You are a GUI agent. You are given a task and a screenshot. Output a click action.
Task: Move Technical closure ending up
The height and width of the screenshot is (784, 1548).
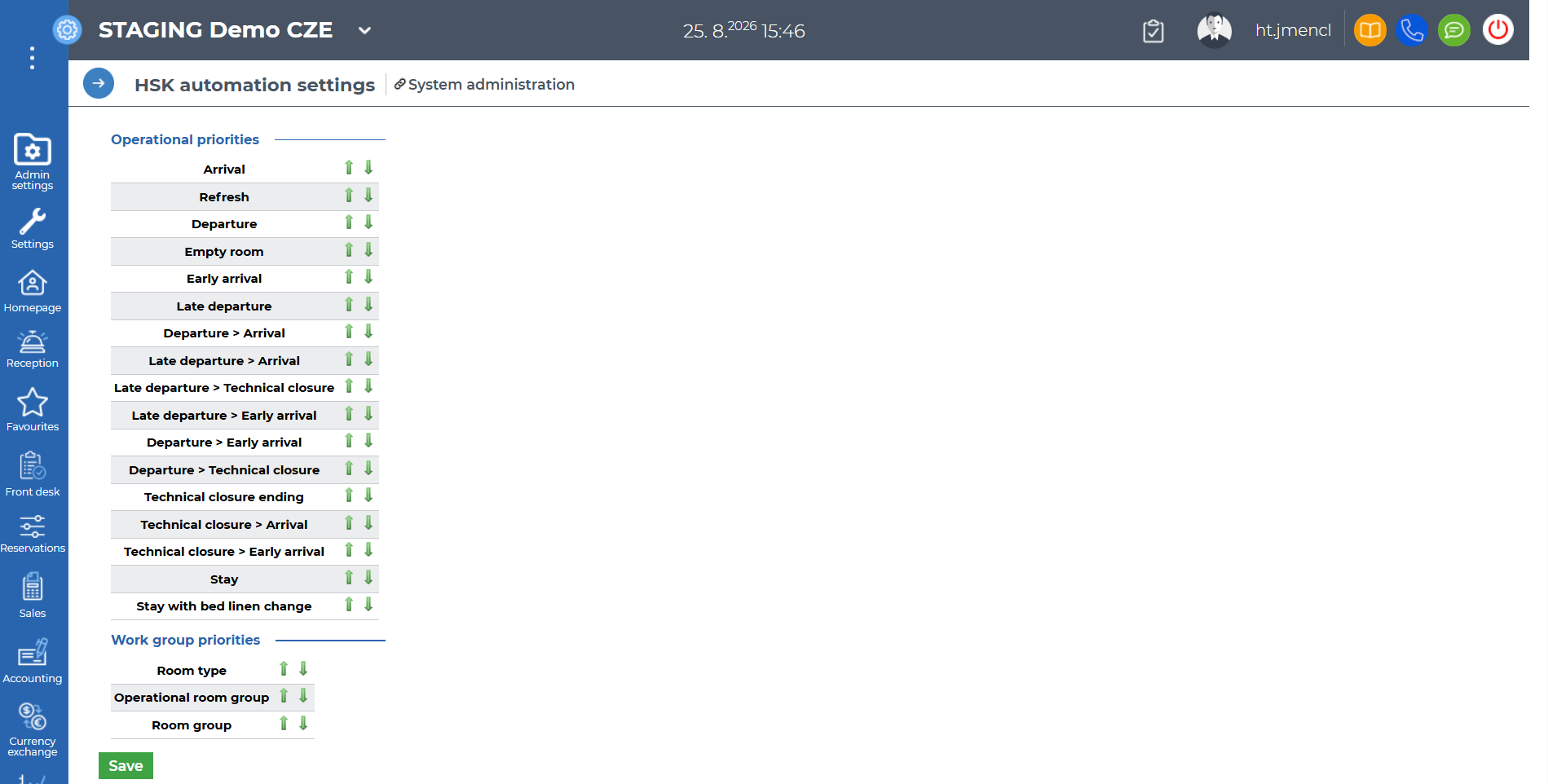pyautogui.click(x=349, y=496)
